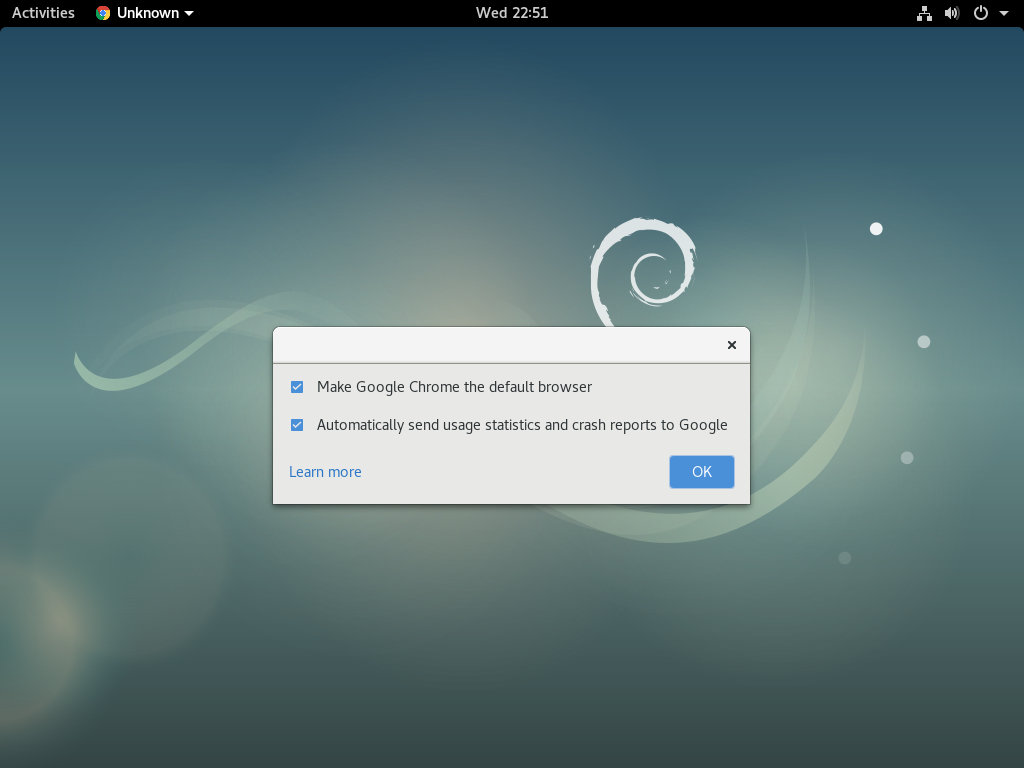Open the Activities overview
1024x768 pixels.
coord(43,13)
